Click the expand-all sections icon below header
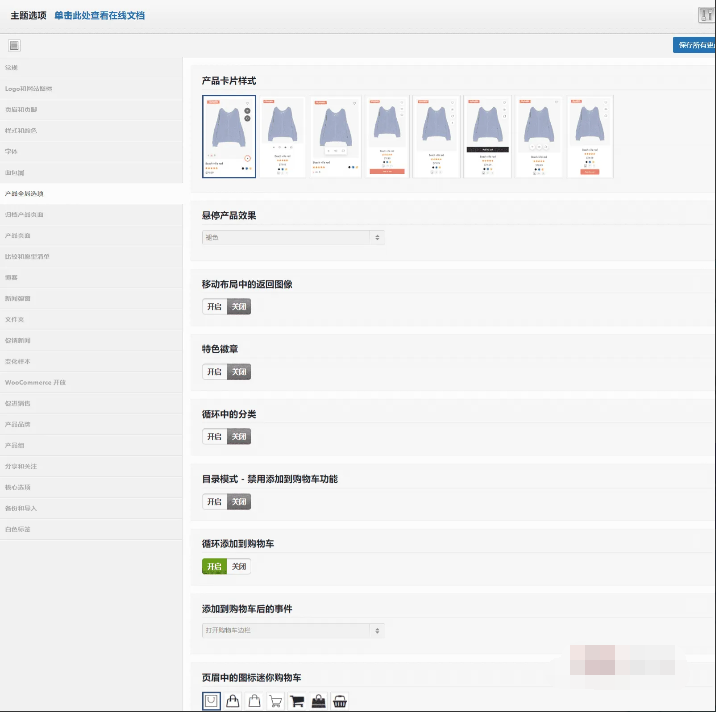 click(x=14, y=45)
